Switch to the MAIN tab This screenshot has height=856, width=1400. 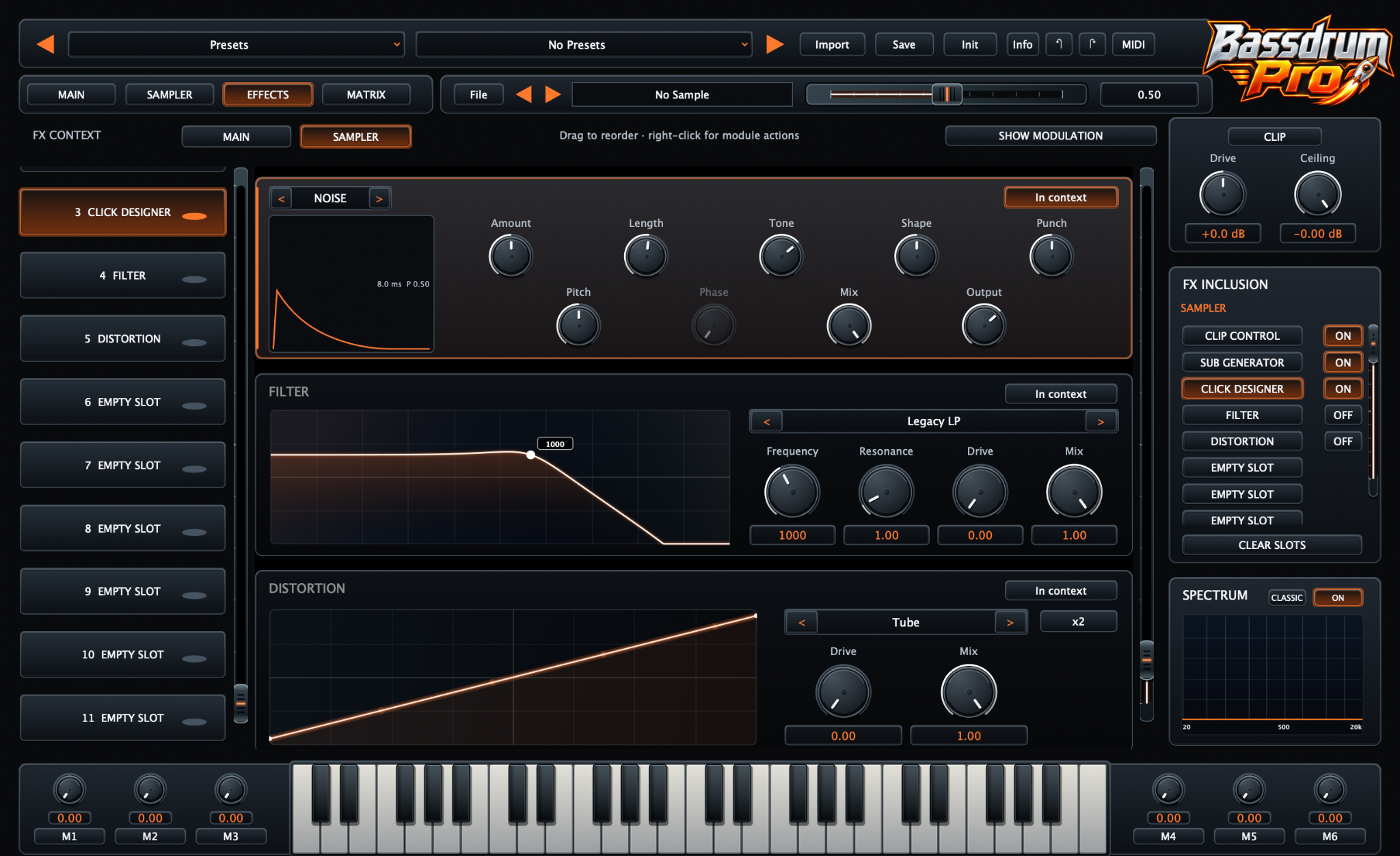point(71,94)
